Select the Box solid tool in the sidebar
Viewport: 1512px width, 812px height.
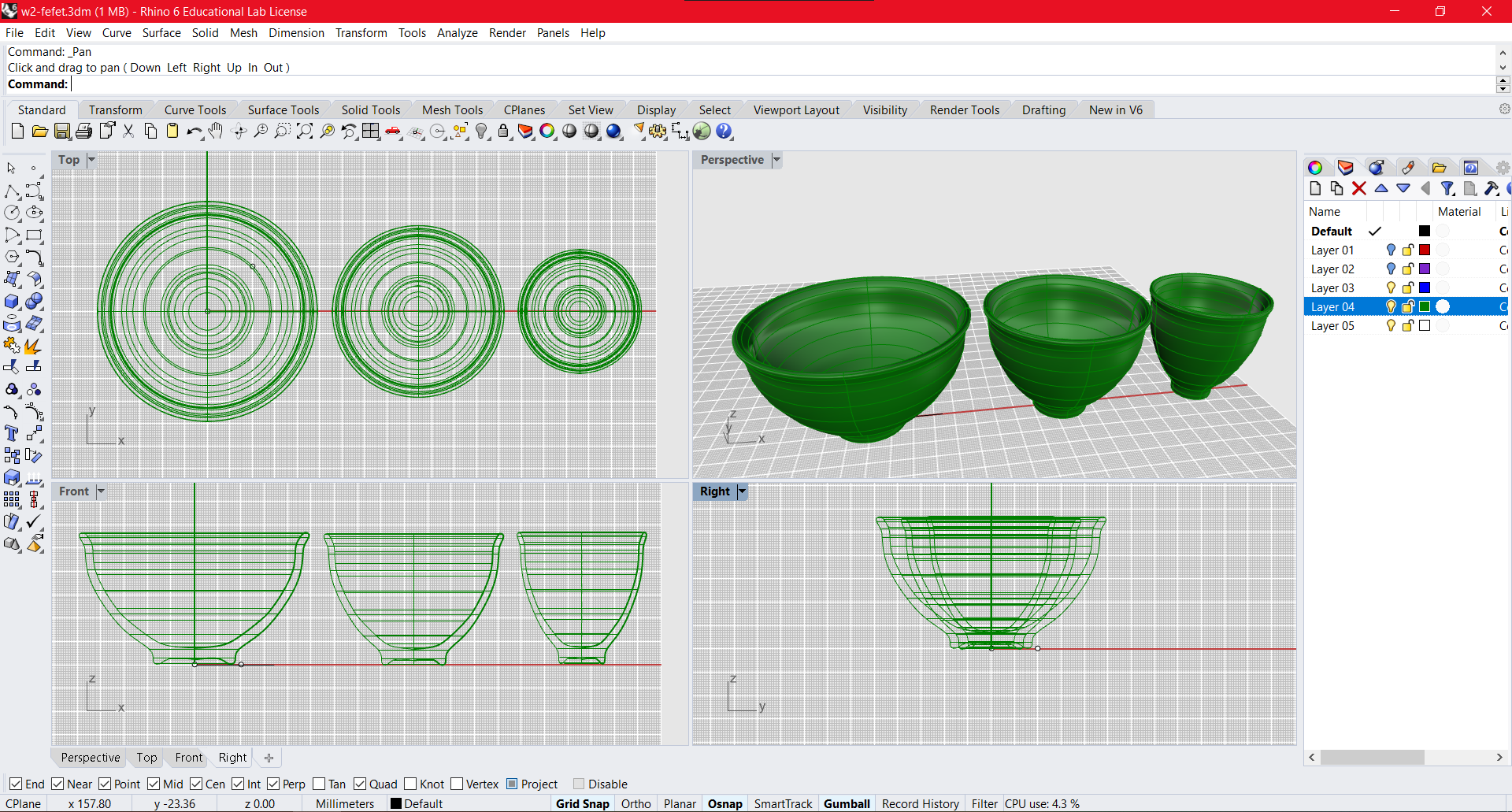click(12, 302)
